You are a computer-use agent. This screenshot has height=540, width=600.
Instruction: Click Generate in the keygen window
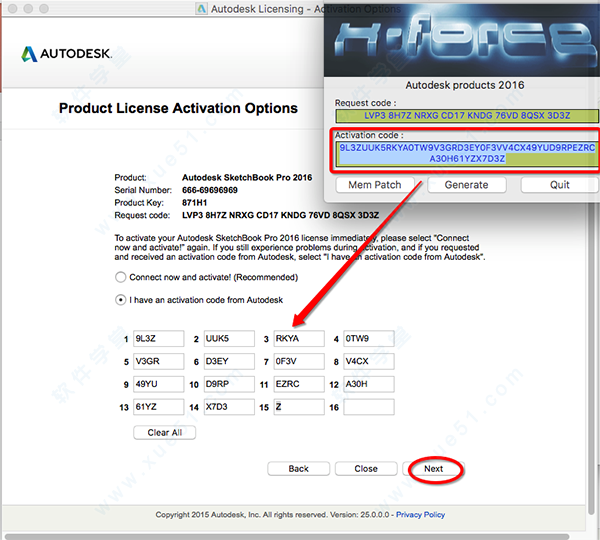pos(466,185)
